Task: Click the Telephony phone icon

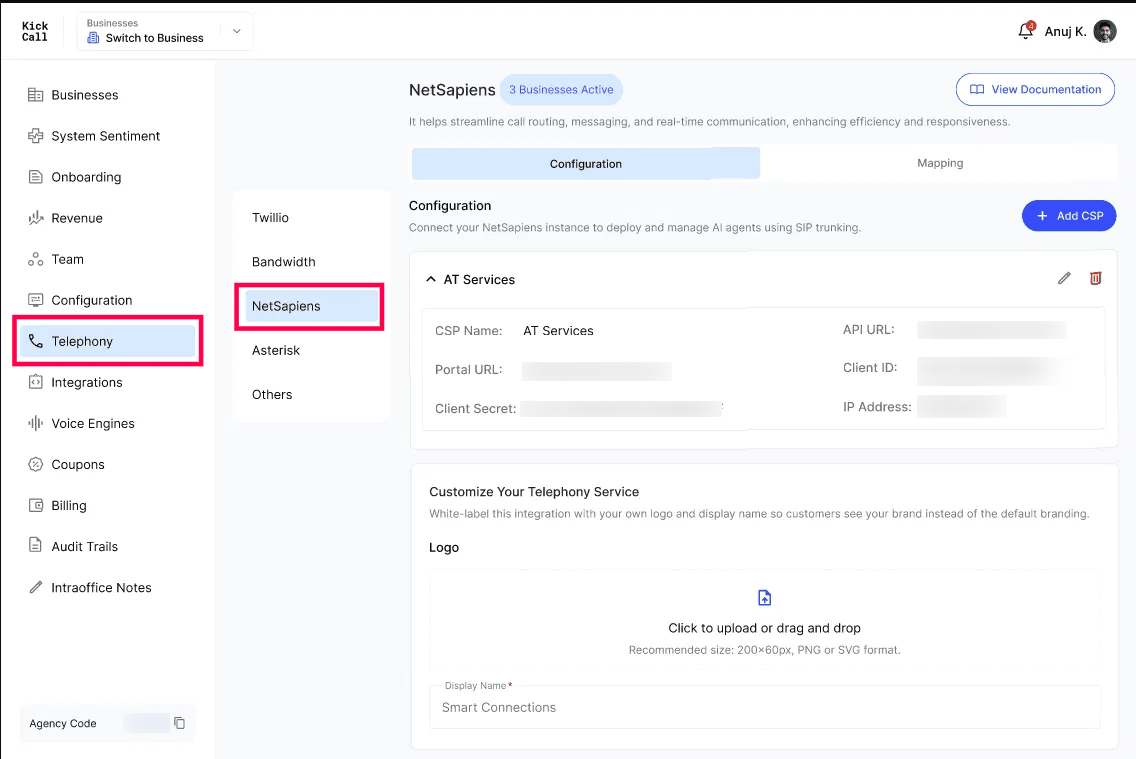Action: [35, 341]
